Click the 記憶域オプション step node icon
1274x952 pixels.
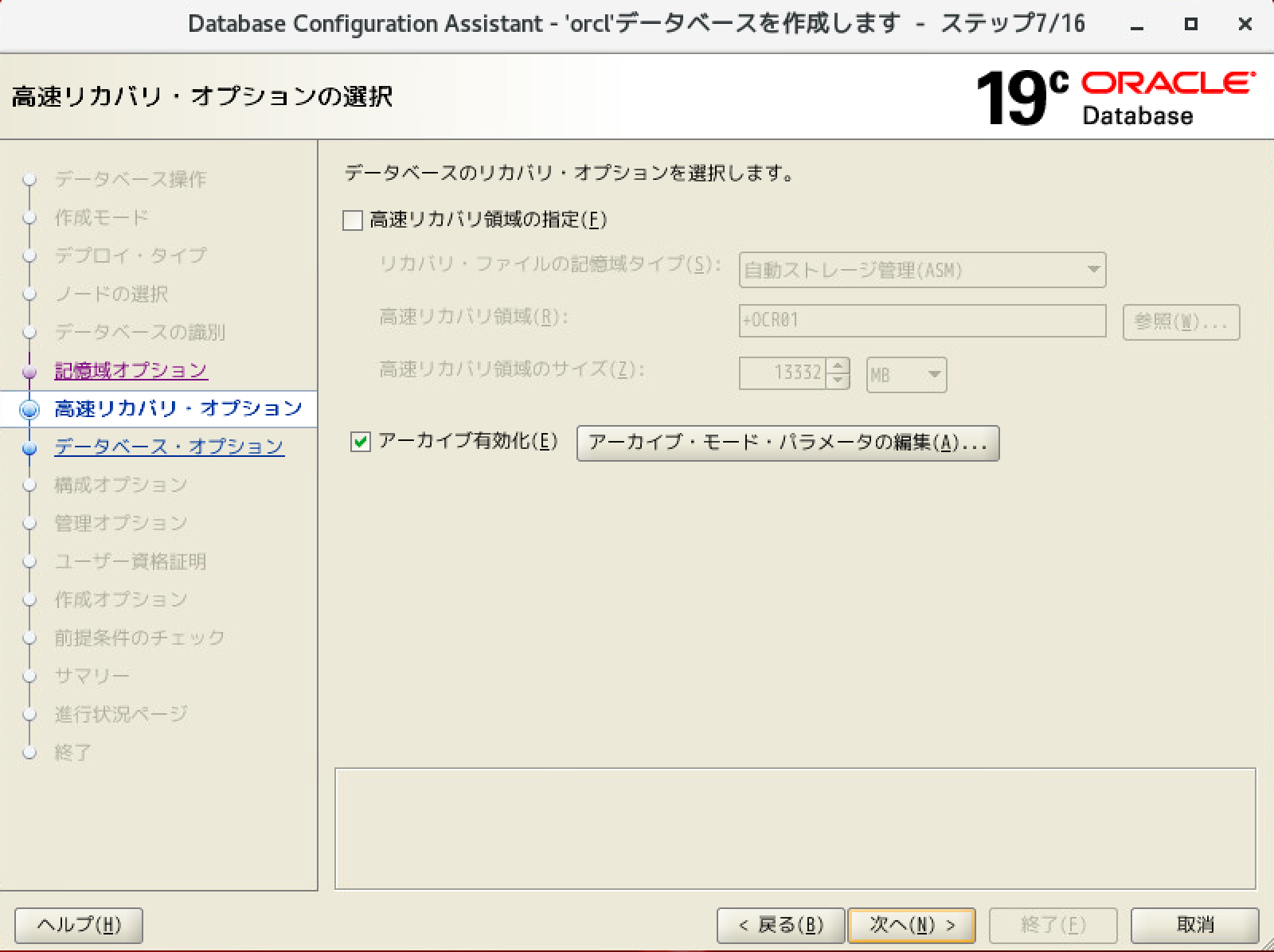click(x=29, y=370)
